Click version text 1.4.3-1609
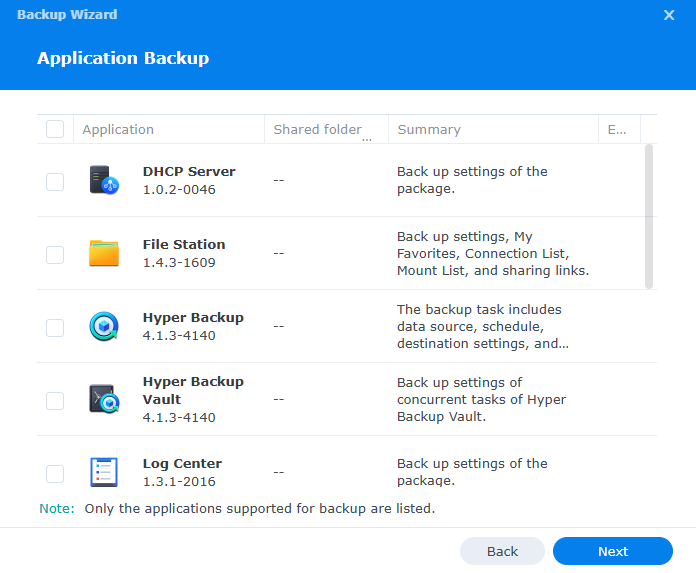The image size is (696, 573). tap(179, 262)
